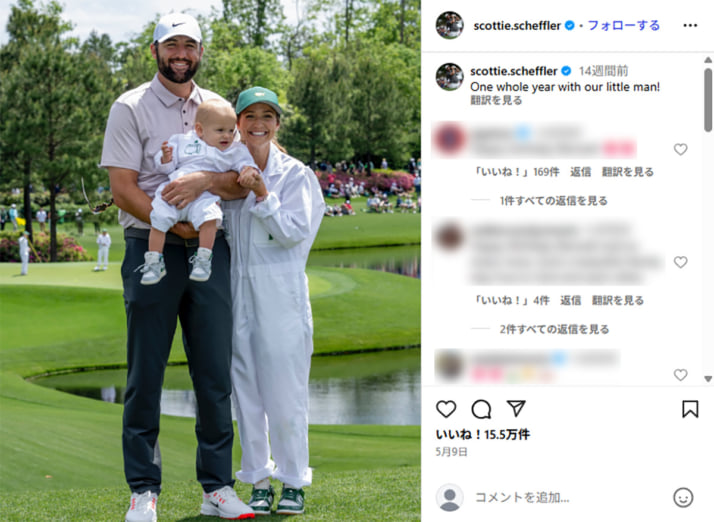Like the third partially visible comment
The image size is (714, 522).
coord(680,374)
